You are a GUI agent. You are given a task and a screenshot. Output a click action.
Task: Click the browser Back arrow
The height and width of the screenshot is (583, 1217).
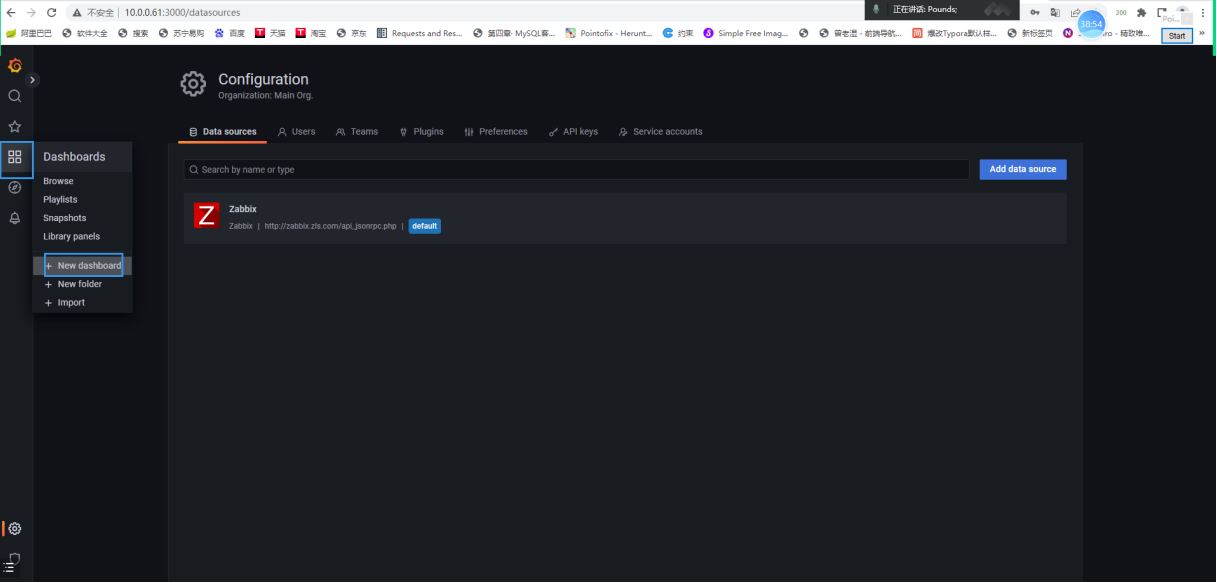11,12
